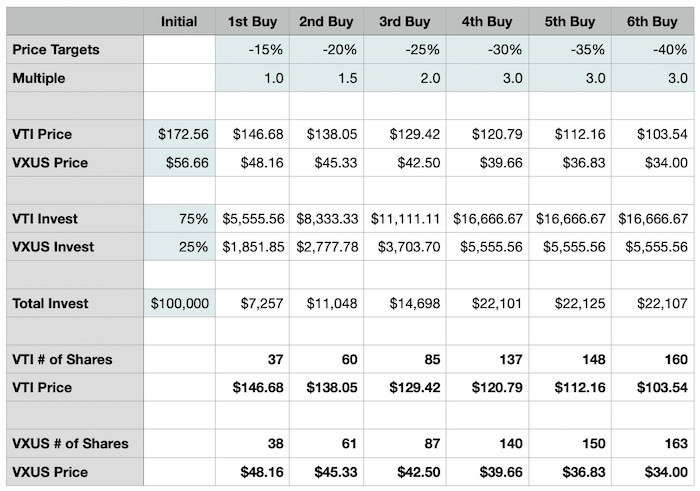Select the 61 VXUS shares cell
The image size is (700, 491).
tap(326, 444)
